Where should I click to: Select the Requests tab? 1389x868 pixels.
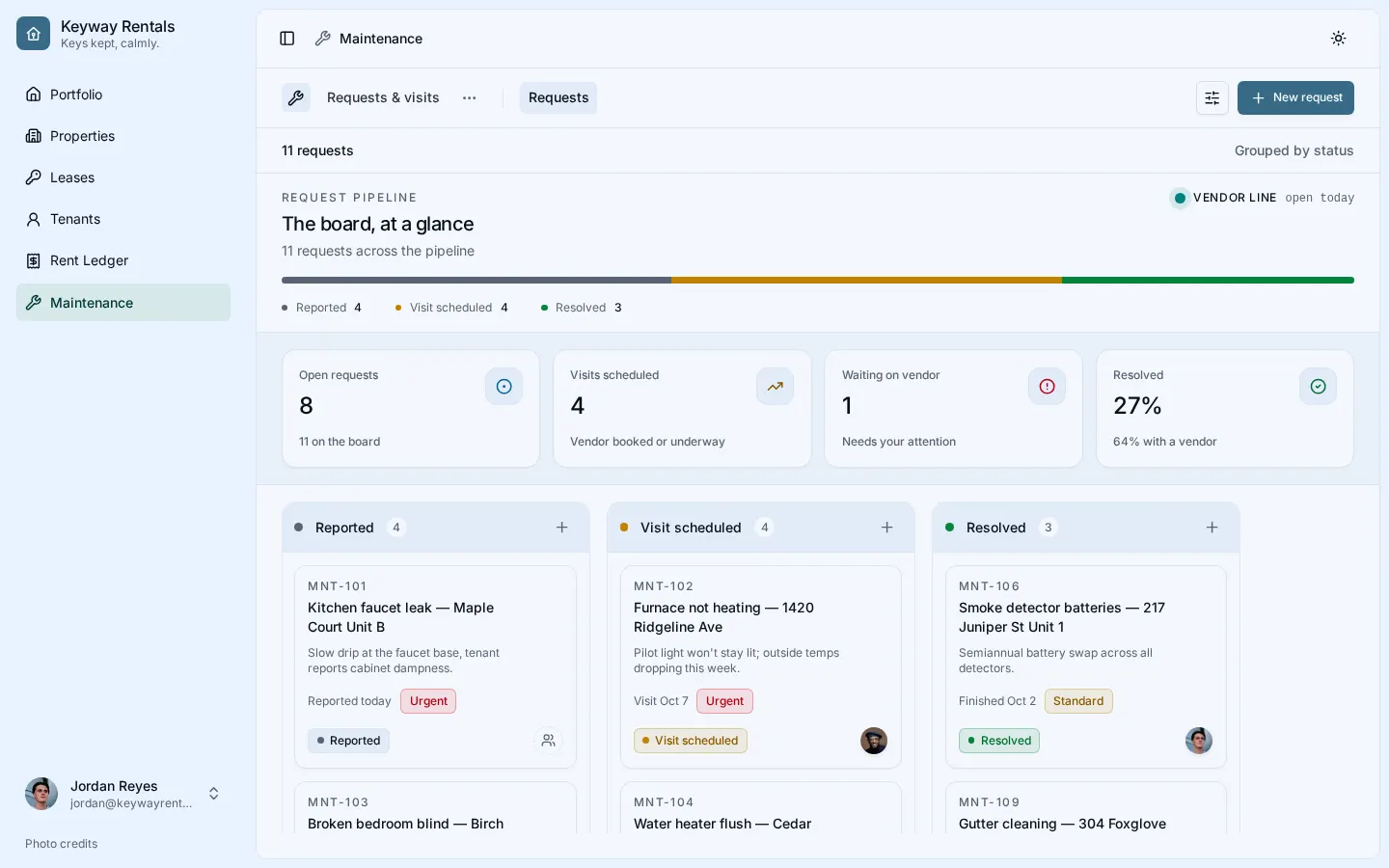tap(558, 97)
